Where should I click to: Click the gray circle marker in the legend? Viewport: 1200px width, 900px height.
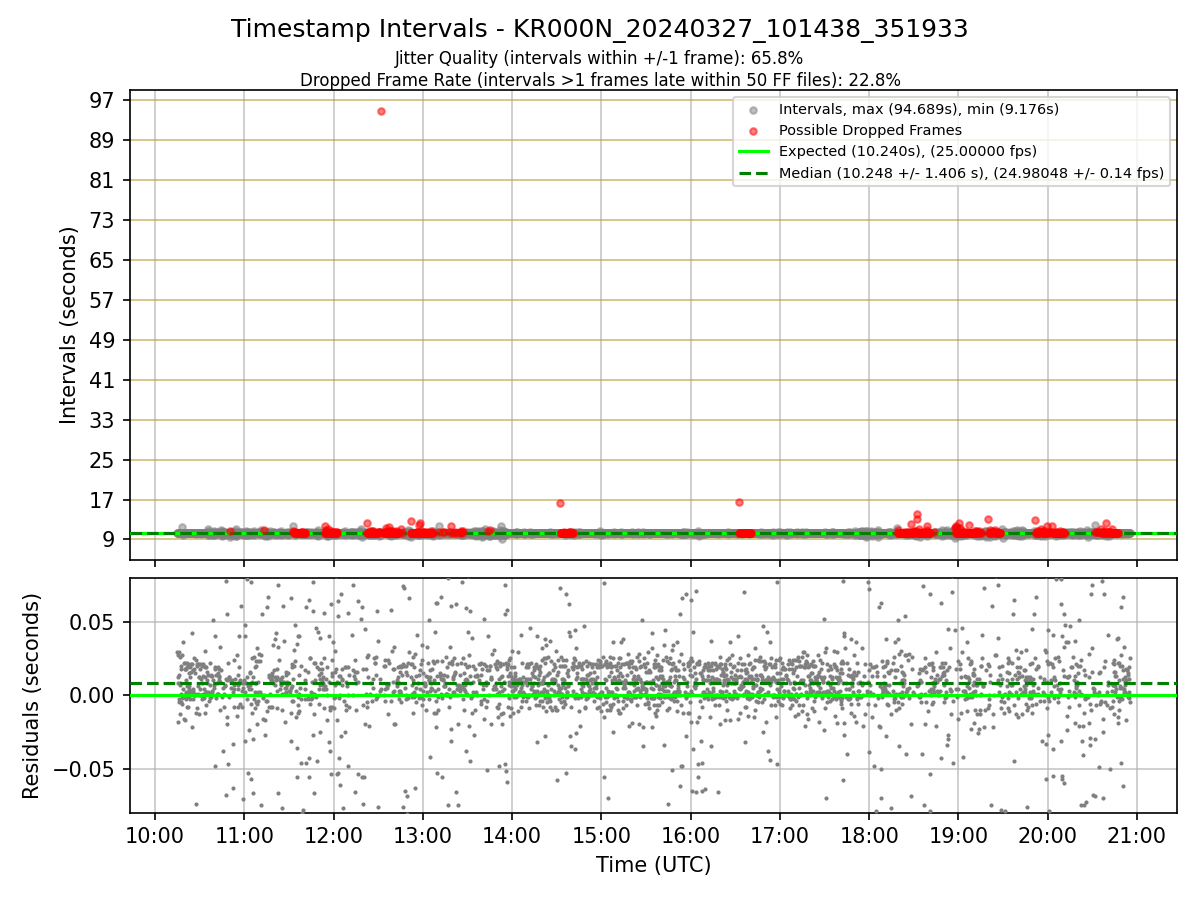pyautogui.click(x=754, y=110)
